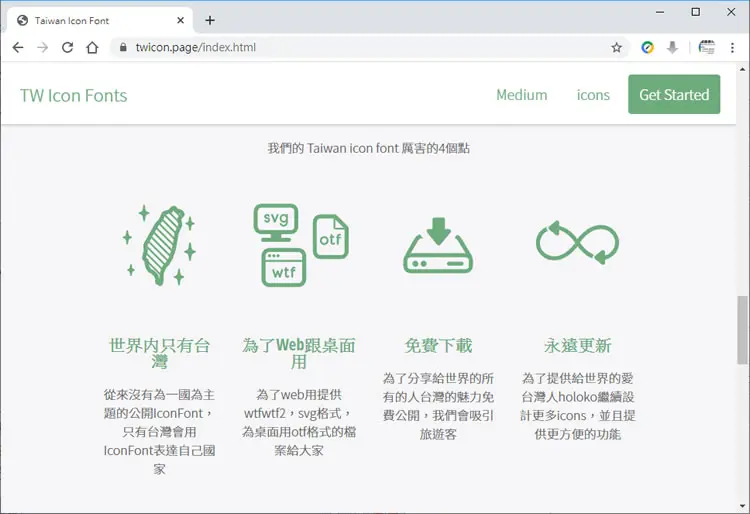Open the icons navigation link

593,95
